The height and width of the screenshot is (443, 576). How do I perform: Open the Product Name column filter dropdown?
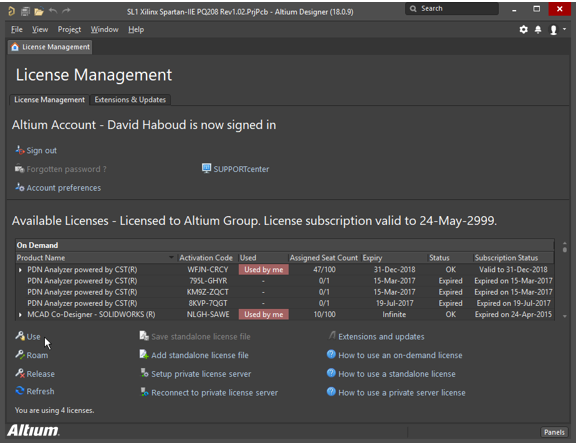tap(171, 257)
